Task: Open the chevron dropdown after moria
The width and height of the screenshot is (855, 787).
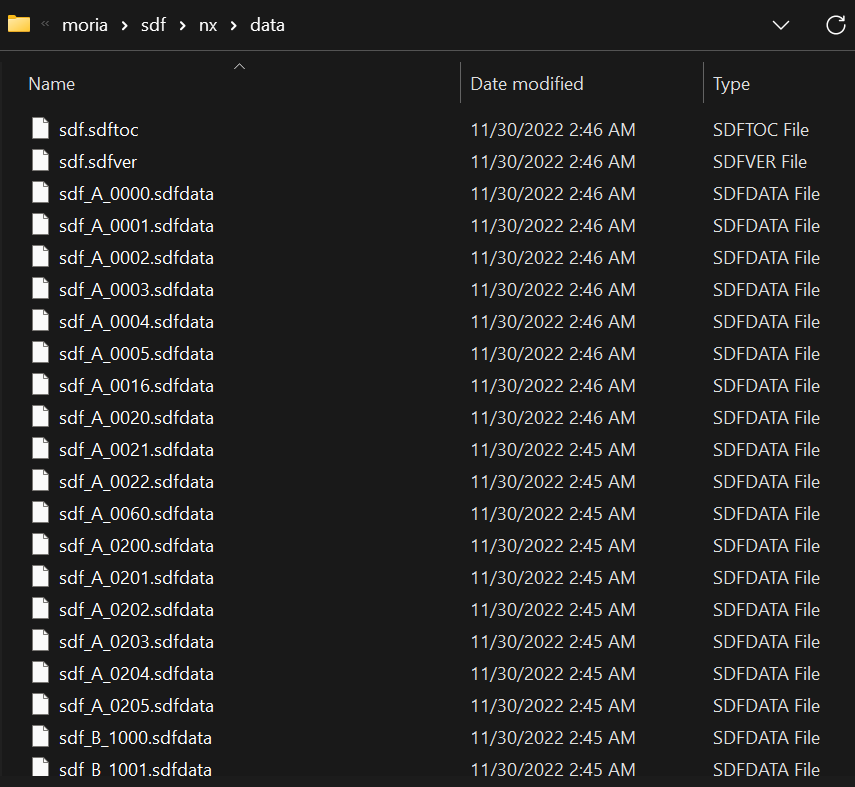Action: 125,26
